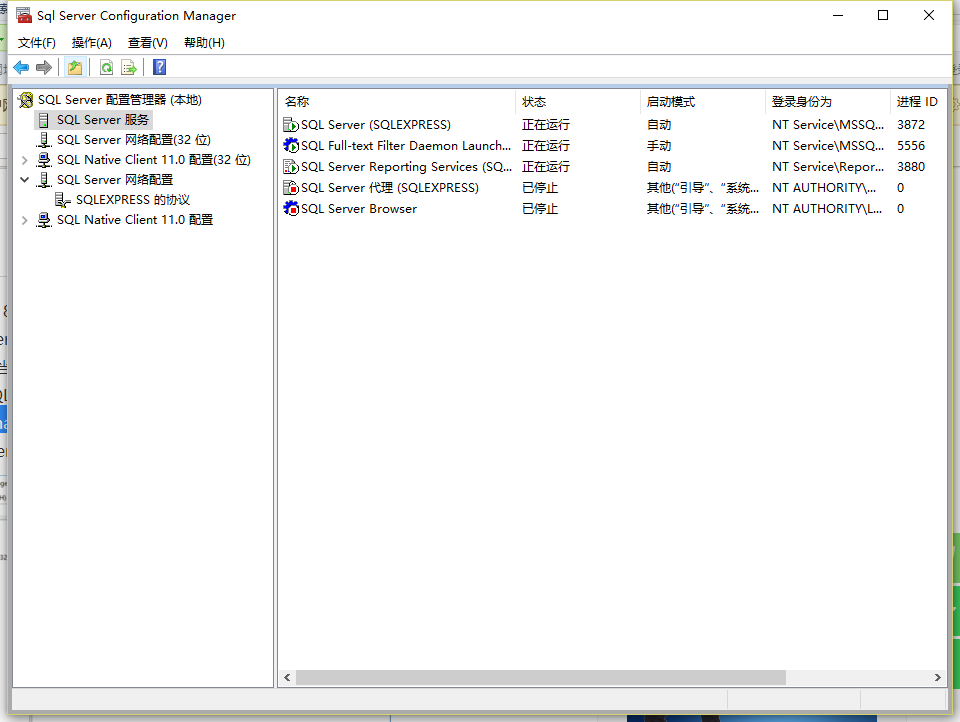Image resolution: width=960 pixels, height=722 pixels.
Task: Click NT Service\Repor... login cell
Action: point(828,167)
